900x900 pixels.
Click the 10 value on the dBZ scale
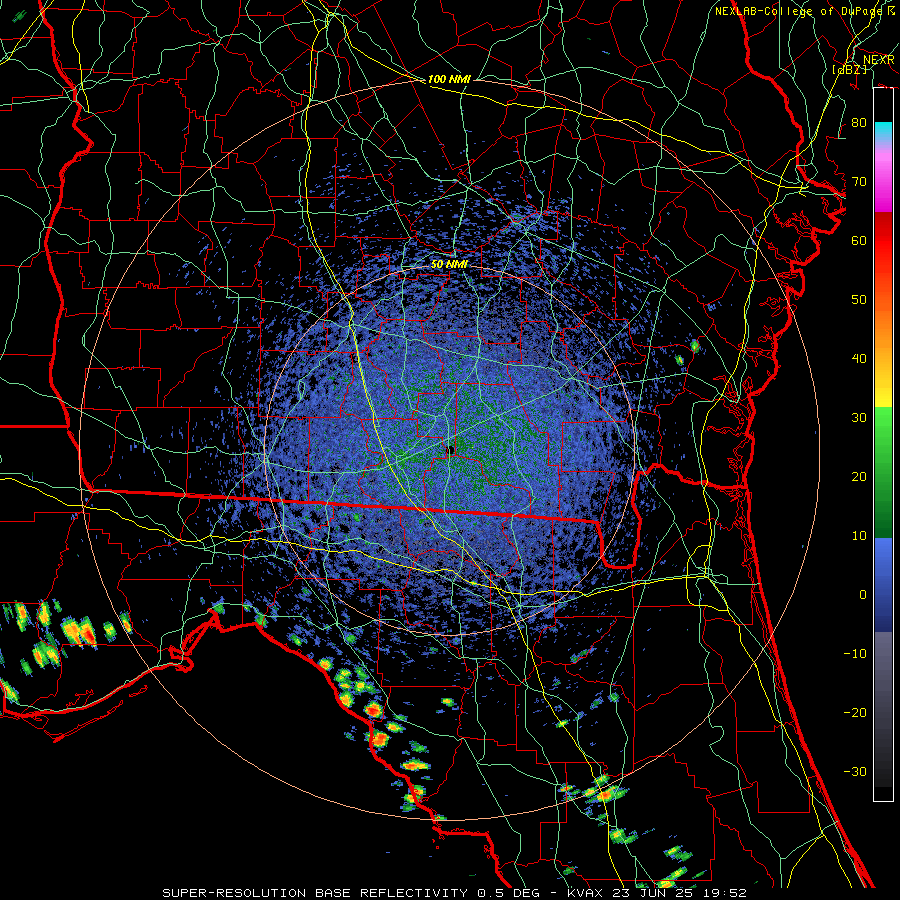(x=859, y=536)
